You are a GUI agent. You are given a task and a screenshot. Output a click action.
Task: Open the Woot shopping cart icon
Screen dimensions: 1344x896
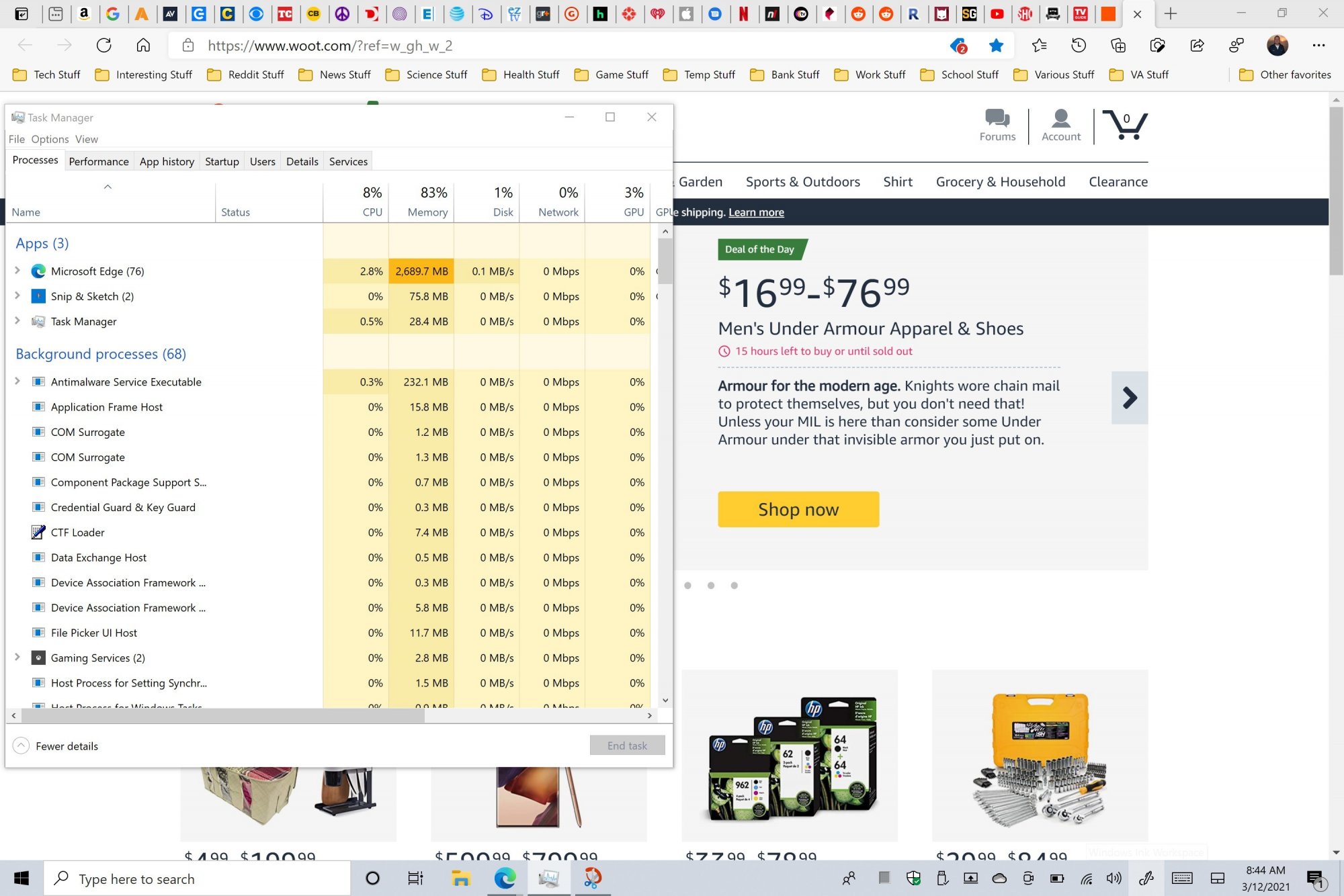[x=1125, y=125]
